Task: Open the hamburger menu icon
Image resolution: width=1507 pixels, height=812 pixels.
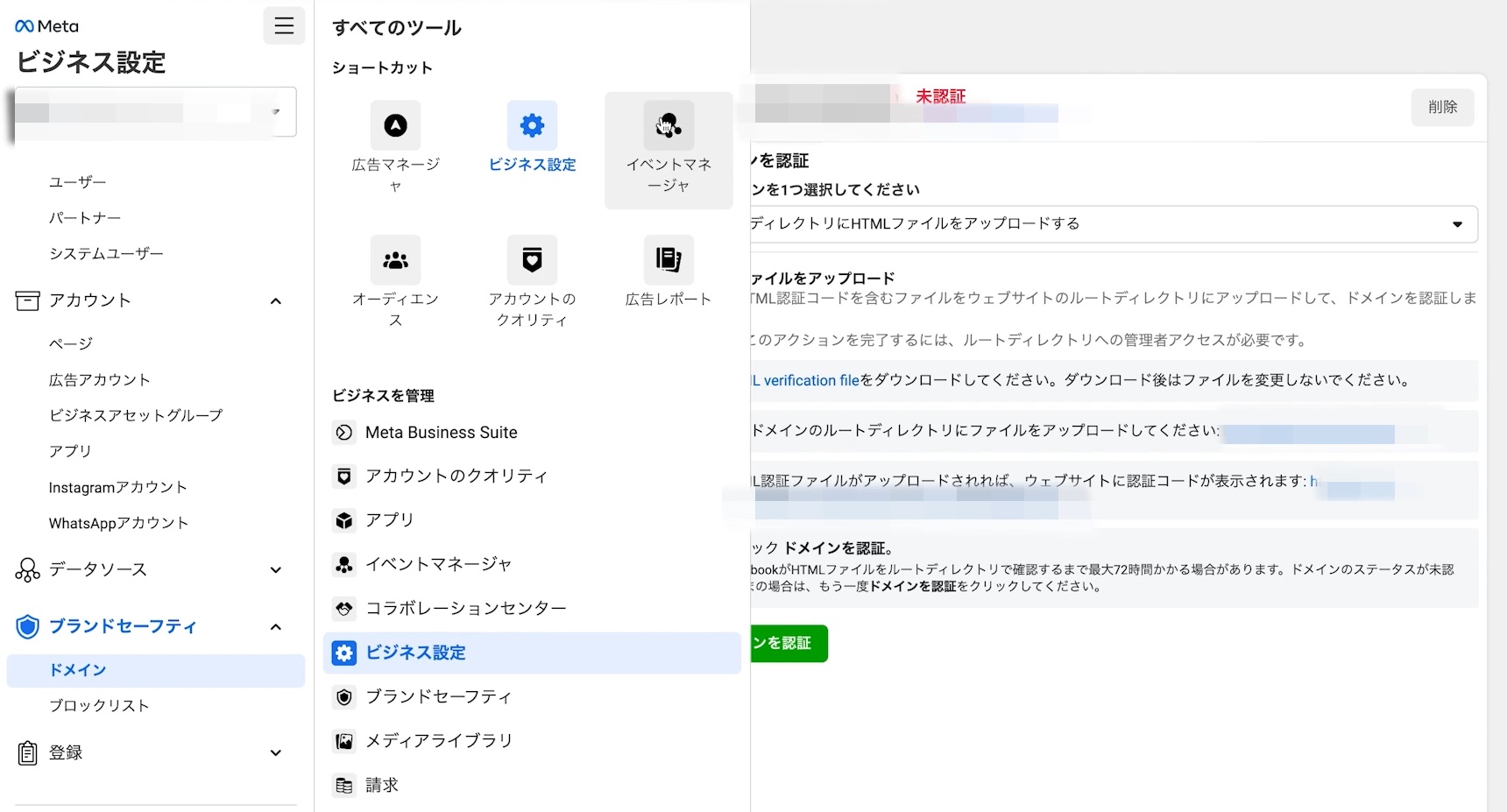Action: [283, 25]
